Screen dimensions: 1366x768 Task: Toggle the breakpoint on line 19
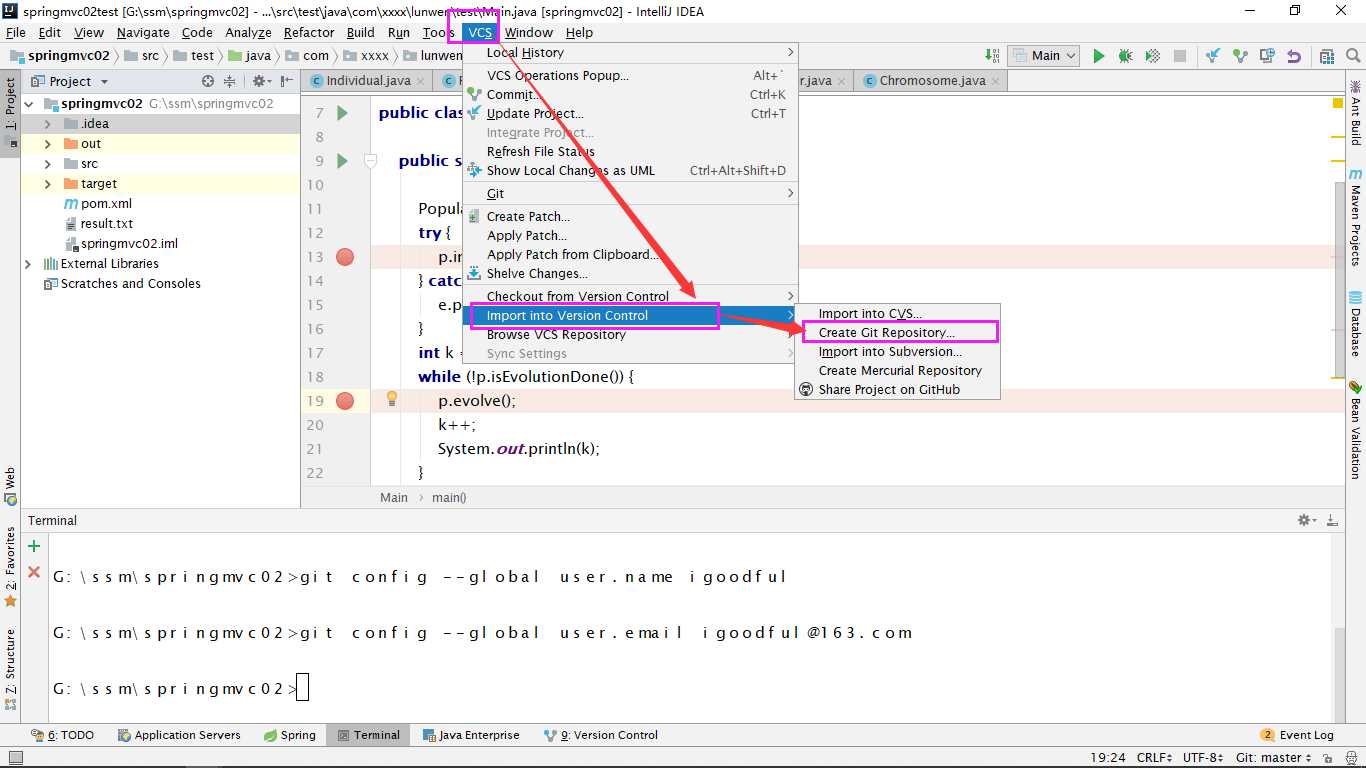coord(345,401)
